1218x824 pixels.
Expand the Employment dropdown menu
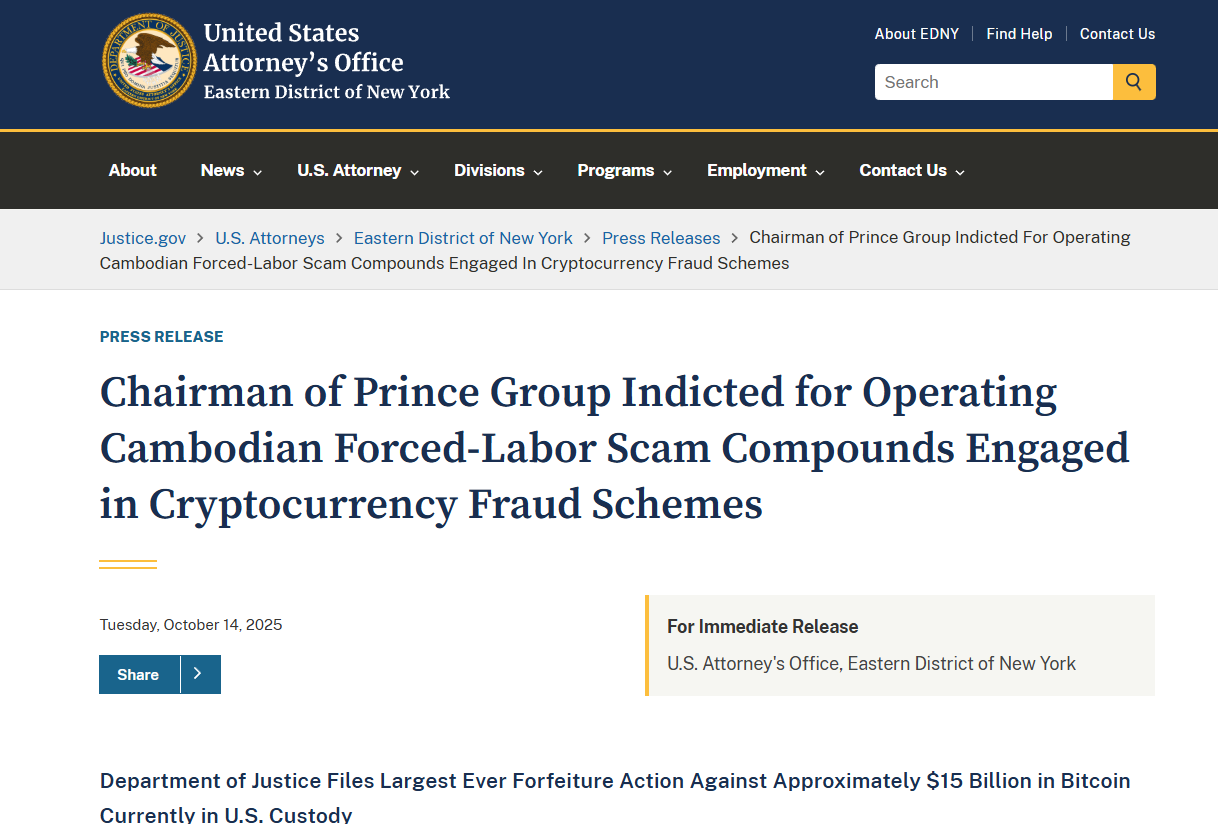click(x=765, y=171)
